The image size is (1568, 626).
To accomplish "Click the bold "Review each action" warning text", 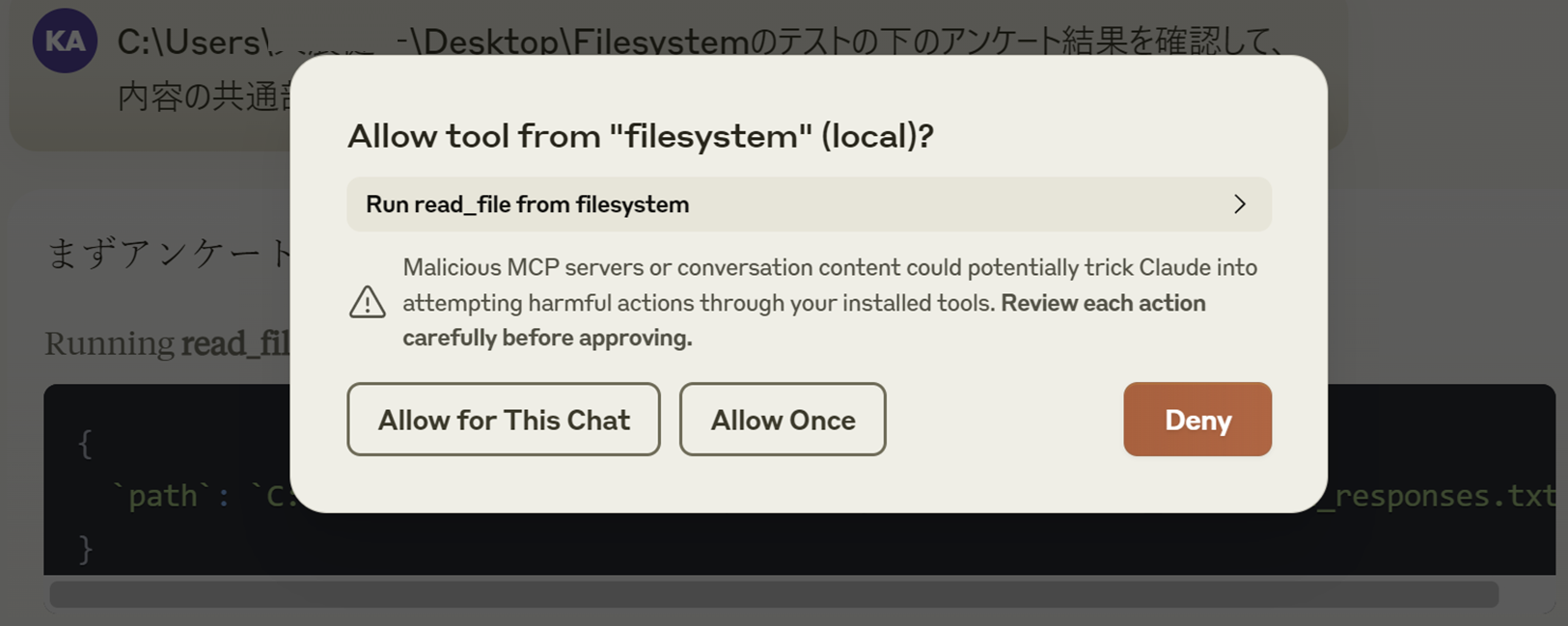I will 1103,303.
